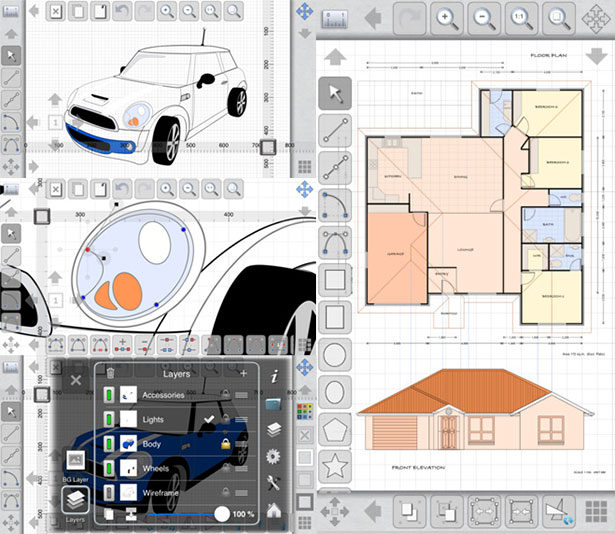615x534 pixels.
Task: Open the wrench tools menu item
Action: coord(273,483)
